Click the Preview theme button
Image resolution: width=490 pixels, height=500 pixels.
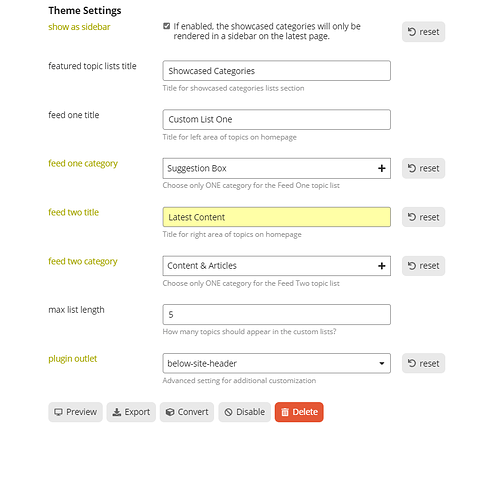click(75, 412)
